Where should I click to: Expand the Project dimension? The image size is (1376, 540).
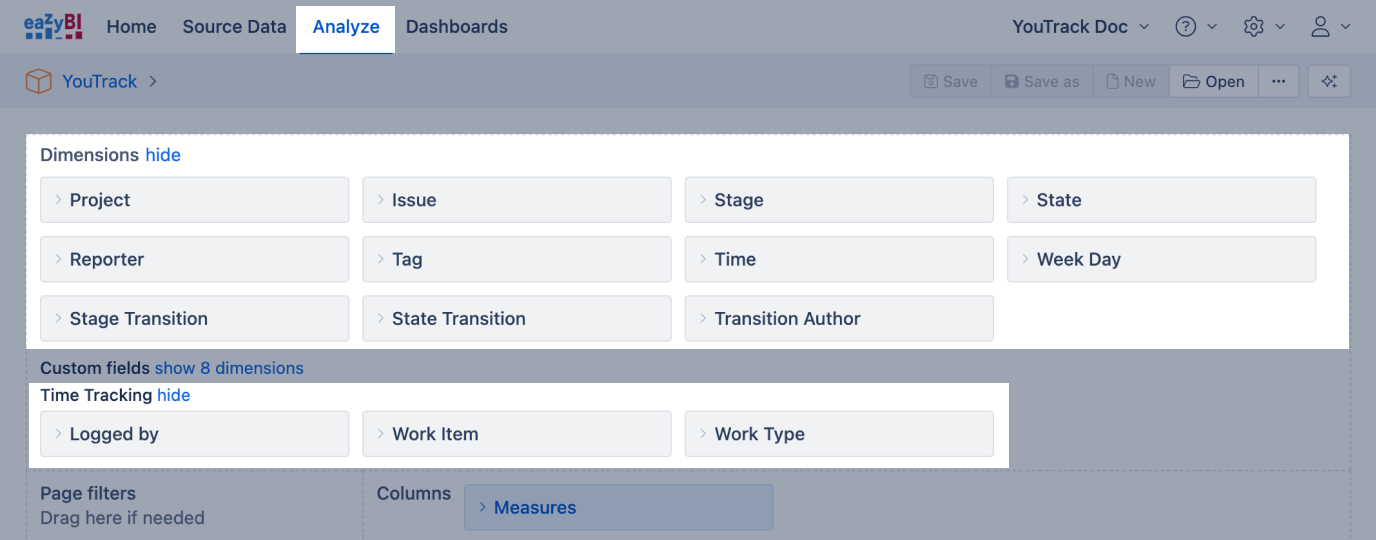pyautogui.click(x=194, y=200)
